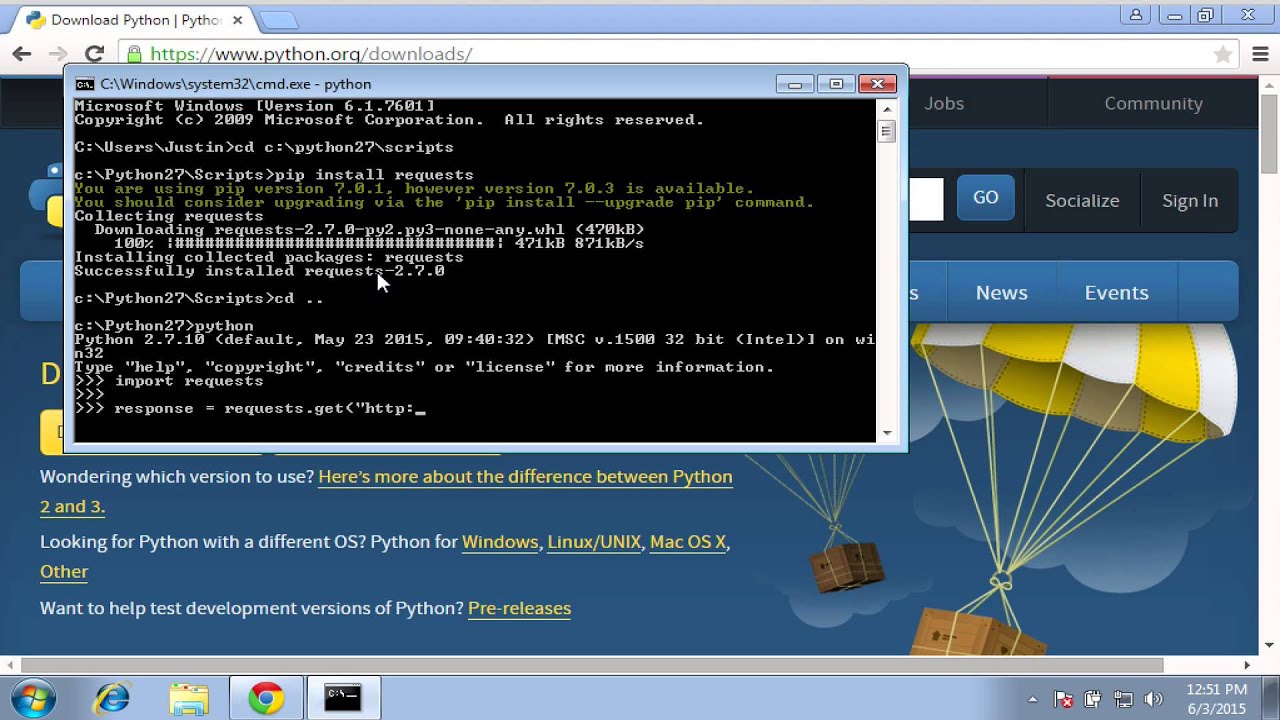Click the cmd window scrollbar thumb

886,131
